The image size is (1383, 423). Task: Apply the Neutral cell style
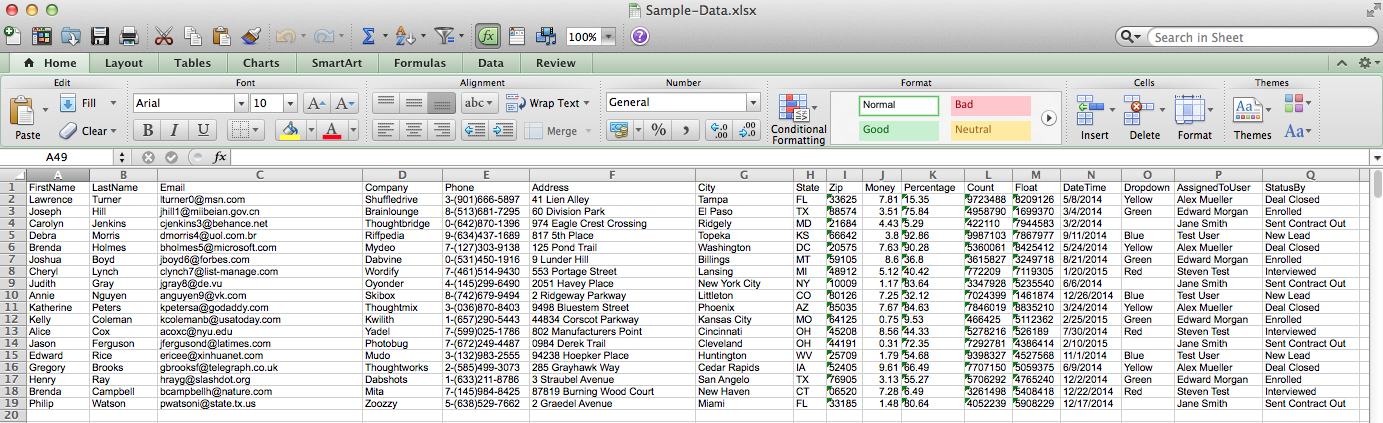pos(990,130)
